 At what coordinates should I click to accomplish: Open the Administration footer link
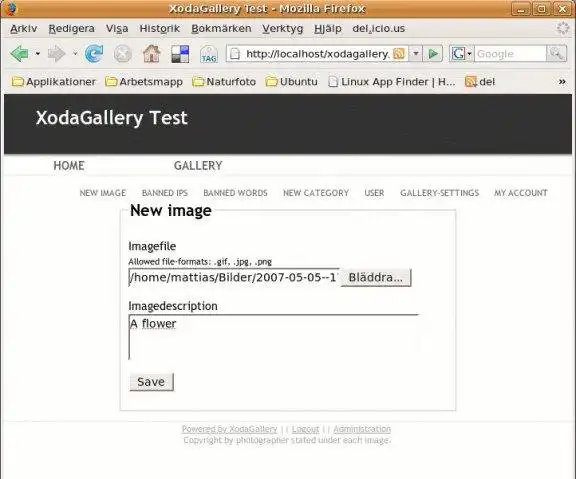tap(362, 429)
